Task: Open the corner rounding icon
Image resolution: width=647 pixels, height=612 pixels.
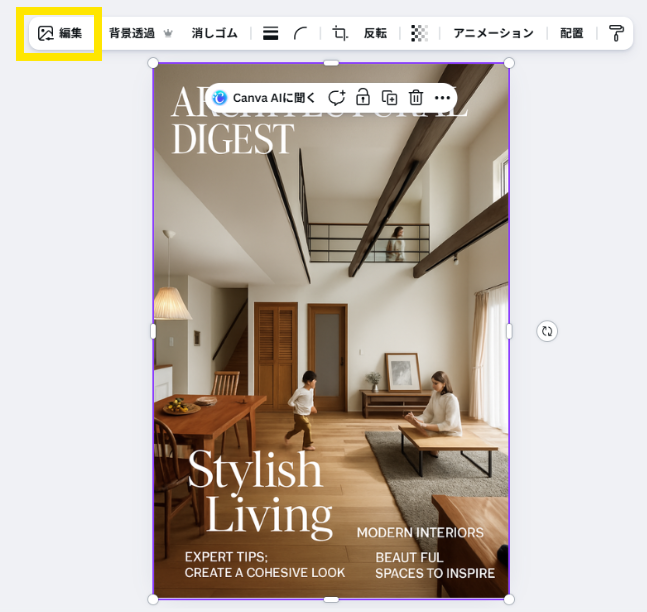Action: pos(300,33)
